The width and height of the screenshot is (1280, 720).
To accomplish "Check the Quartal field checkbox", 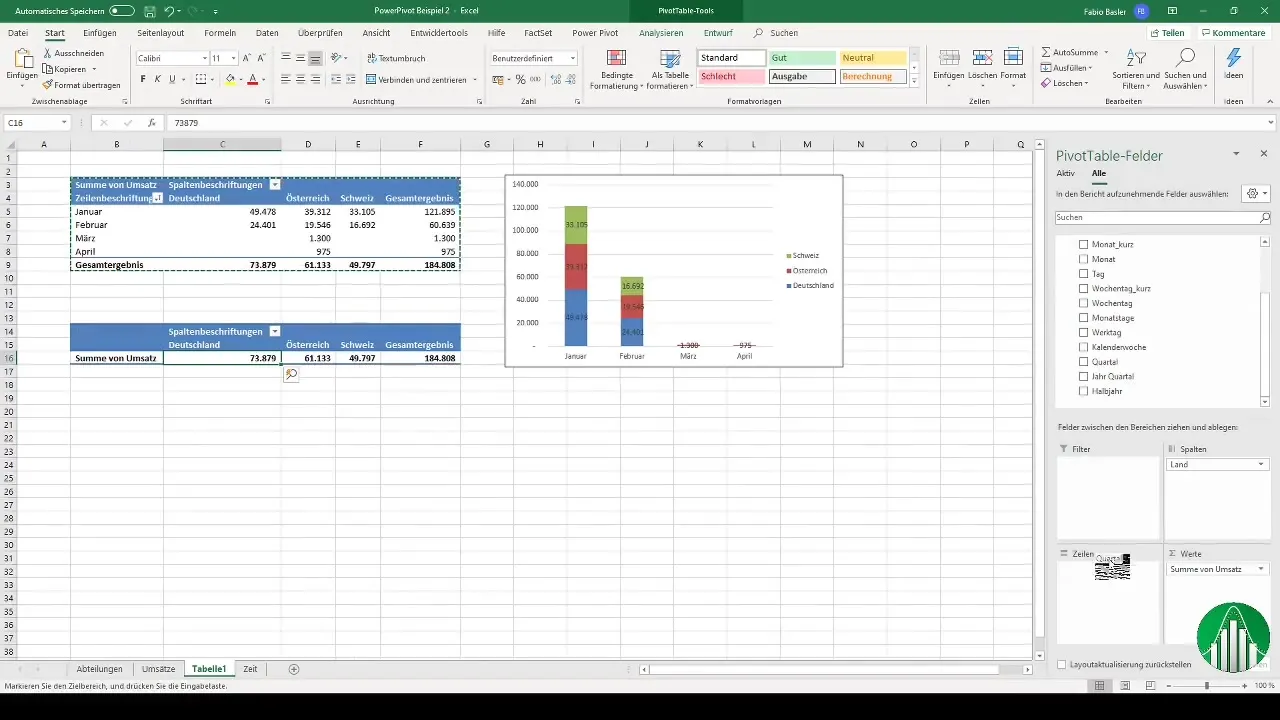I will tap(1083, 362).
